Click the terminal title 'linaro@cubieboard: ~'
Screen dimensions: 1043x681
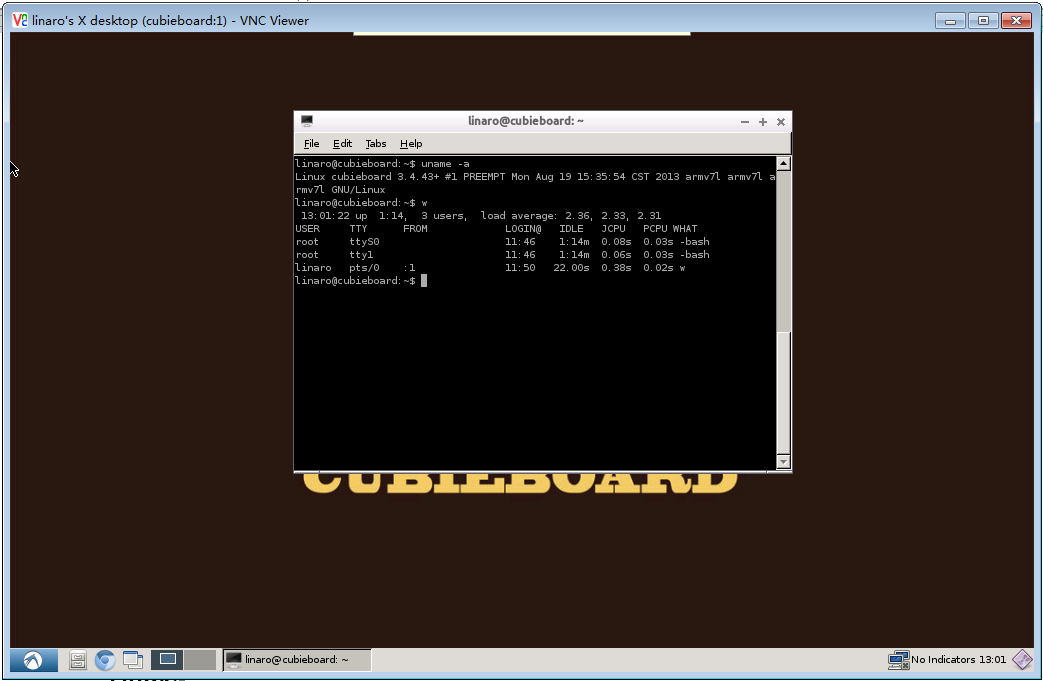(525, 121)
